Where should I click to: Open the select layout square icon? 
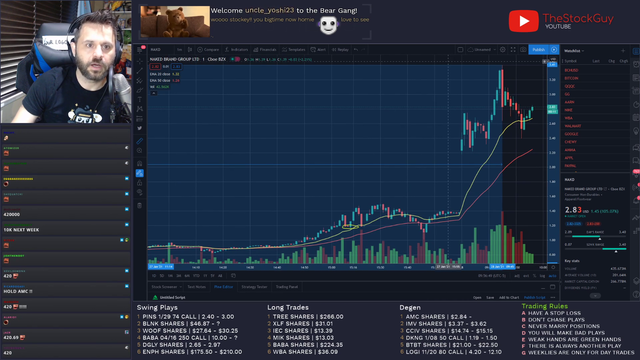coord(460,49)
